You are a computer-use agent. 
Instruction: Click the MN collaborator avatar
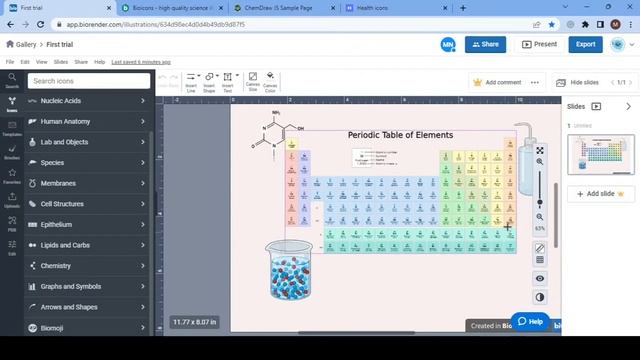(x=448, y=44)
